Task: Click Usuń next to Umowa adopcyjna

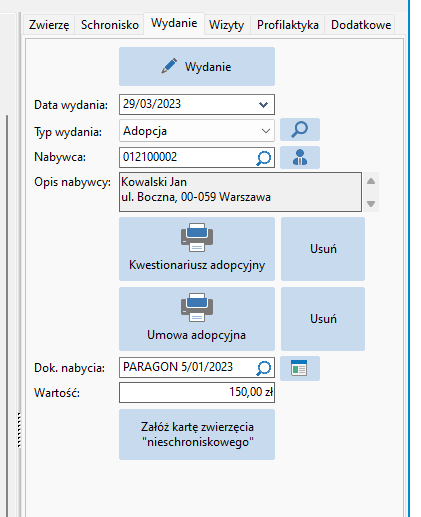Action: pos(323,319)
